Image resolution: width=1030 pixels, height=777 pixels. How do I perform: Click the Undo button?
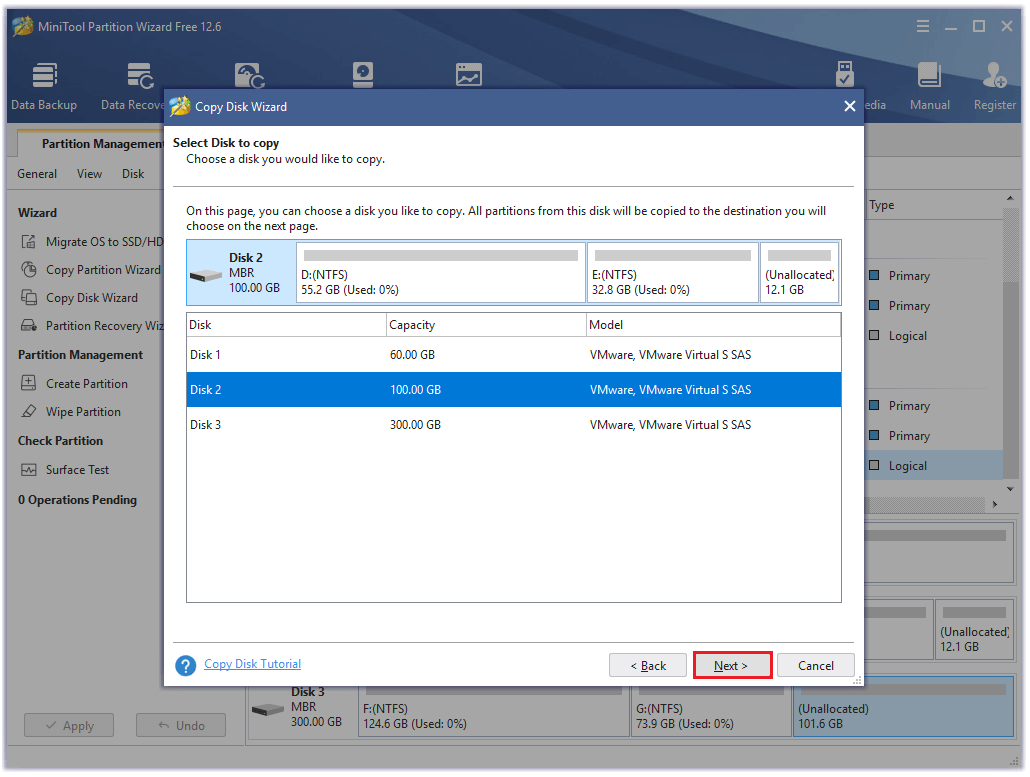click(x=181, y=726)
